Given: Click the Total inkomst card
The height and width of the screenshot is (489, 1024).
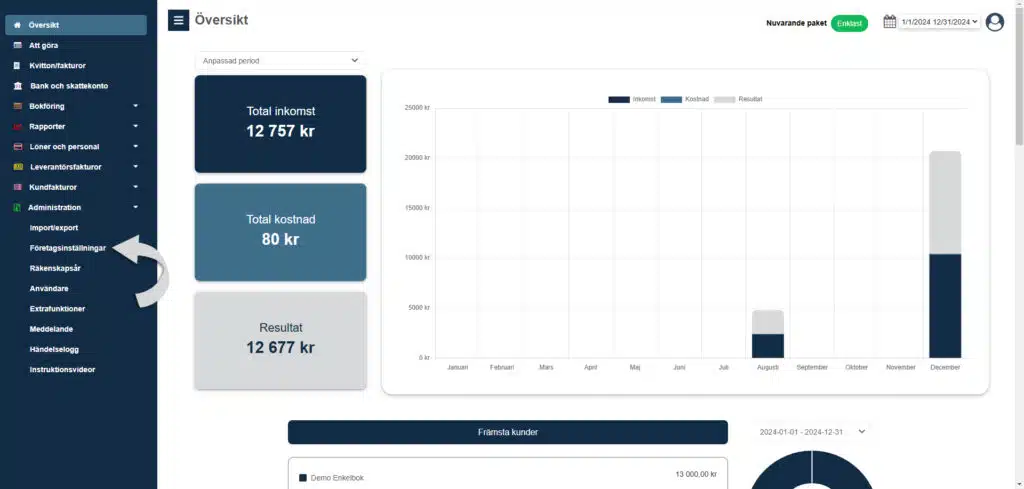Looking at the screenshot, I should (280, 124).
